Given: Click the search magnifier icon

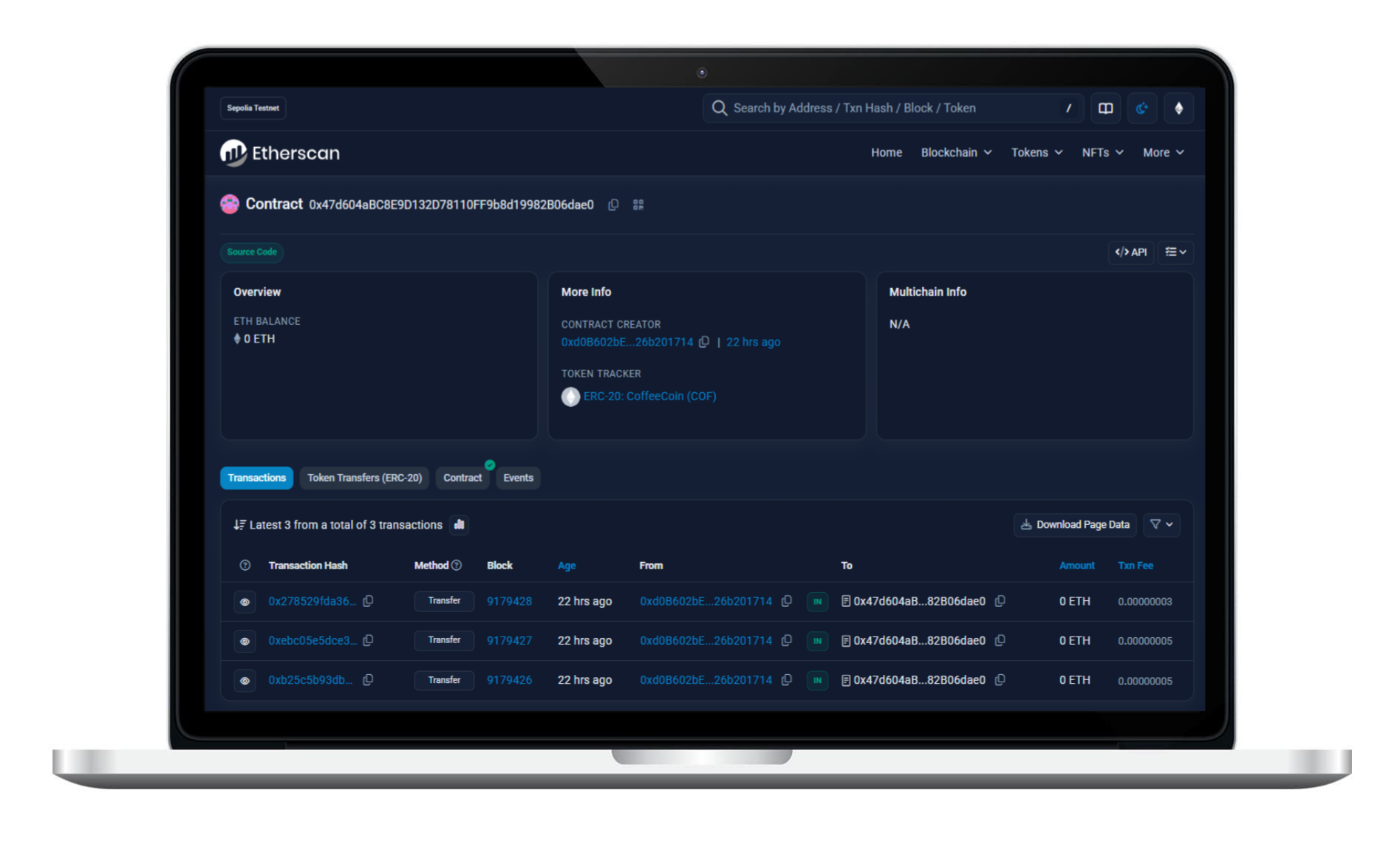Looking at the screenshot, I should (x=719, y=109).
